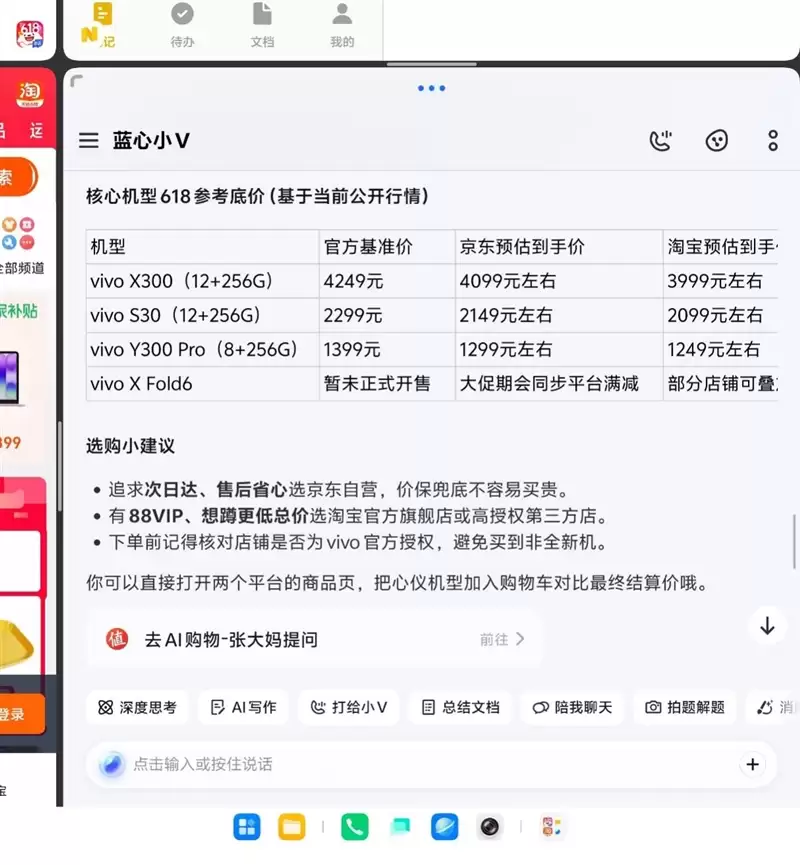The width and height of the screenshot is (800, 865).
Task: Switch to the 待办 tab
Action: click(182, 26)
